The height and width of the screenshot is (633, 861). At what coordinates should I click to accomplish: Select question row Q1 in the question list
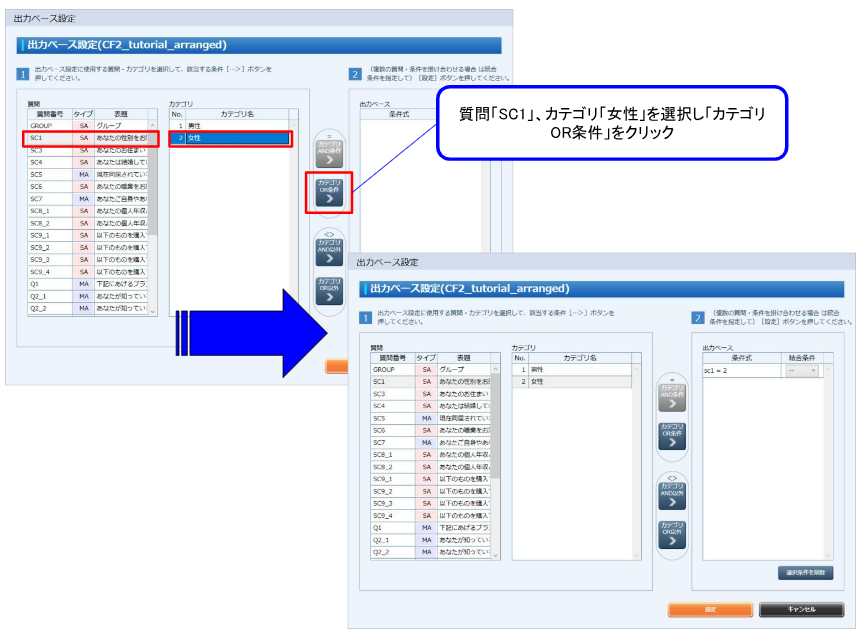click(389, 526)
